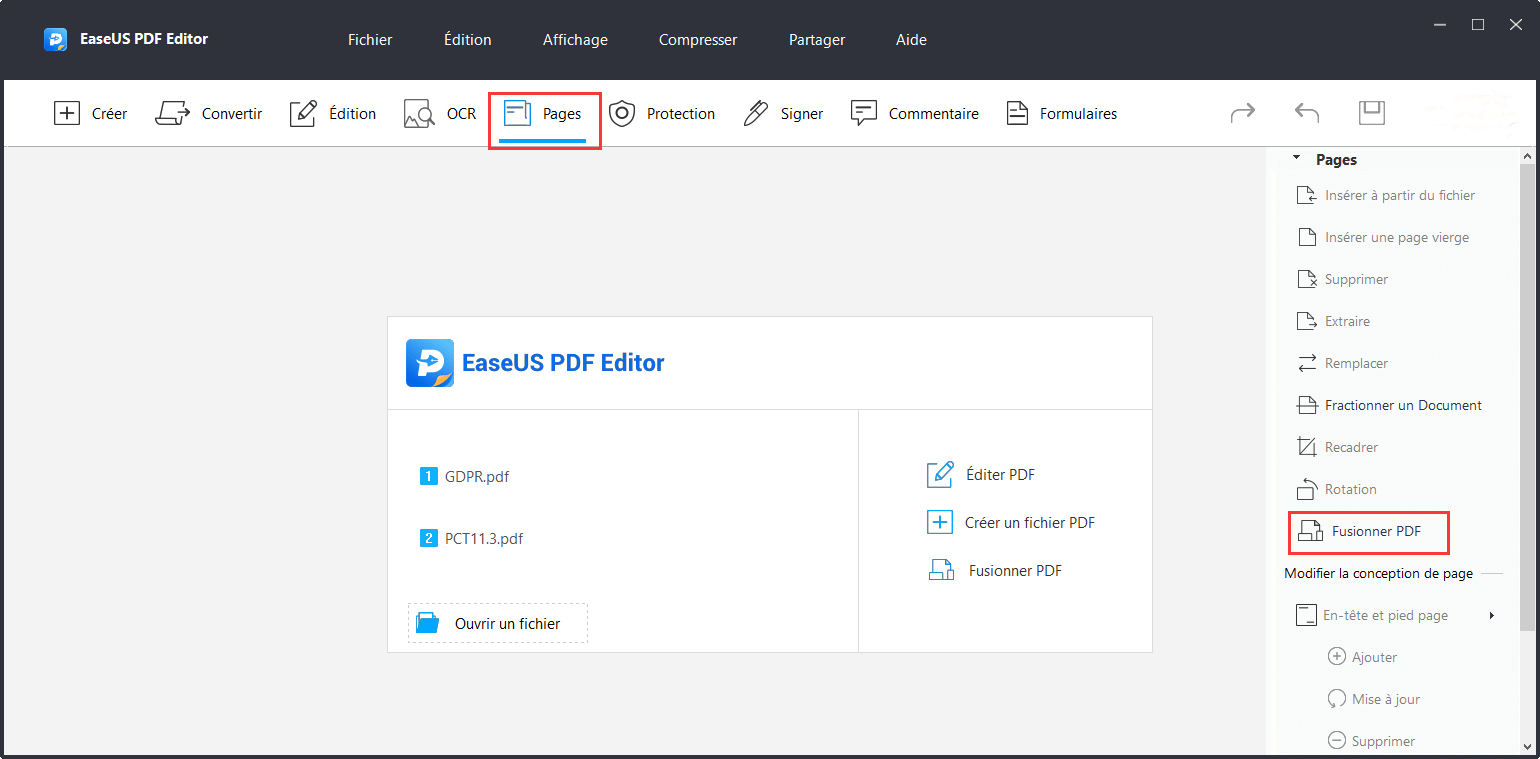Click the EaseUS PDF Editor title bar logo
This screenshot has width=1540, height=759.
55,40
